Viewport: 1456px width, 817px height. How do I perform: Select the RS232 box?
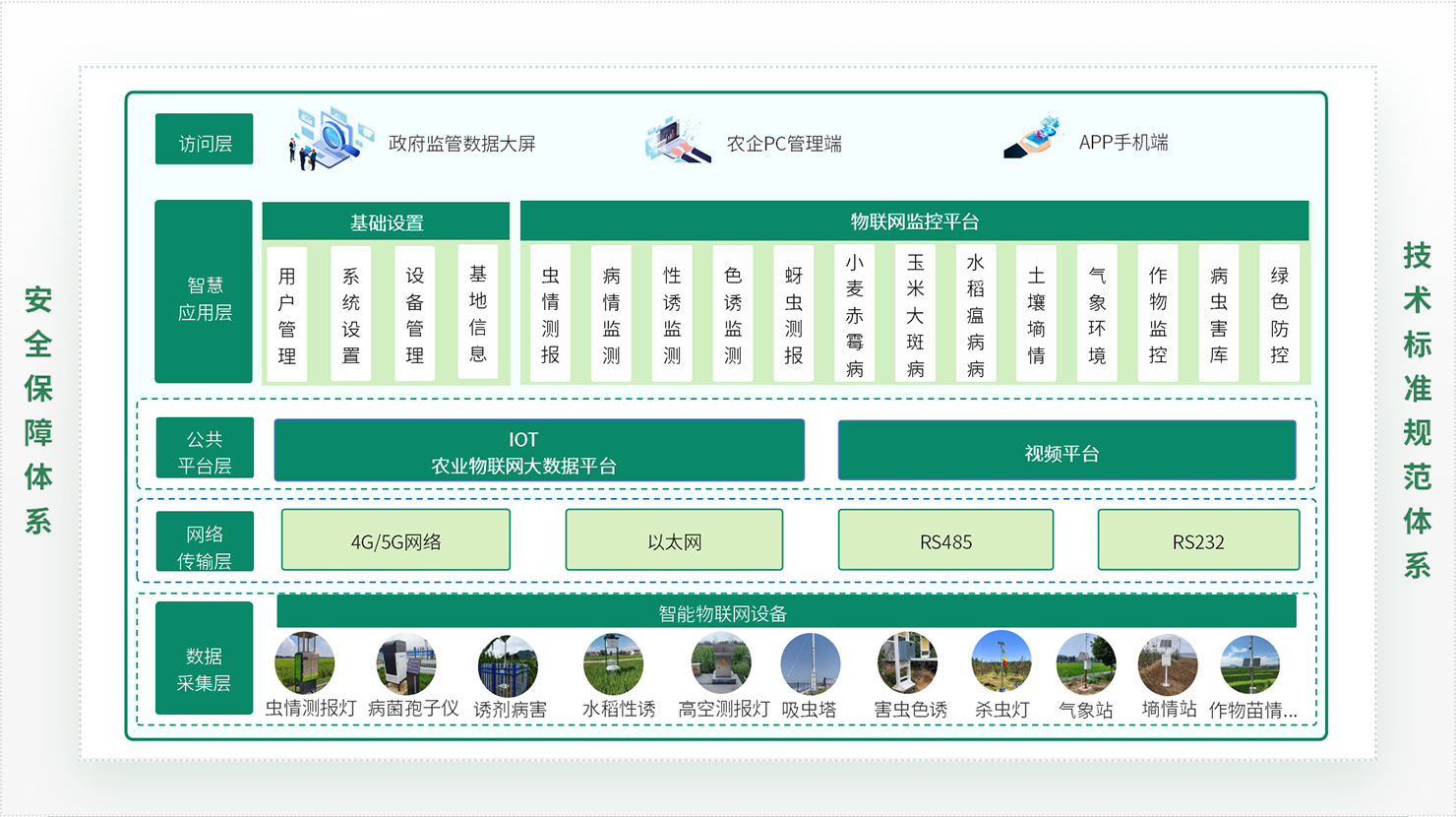point(1198,539)
